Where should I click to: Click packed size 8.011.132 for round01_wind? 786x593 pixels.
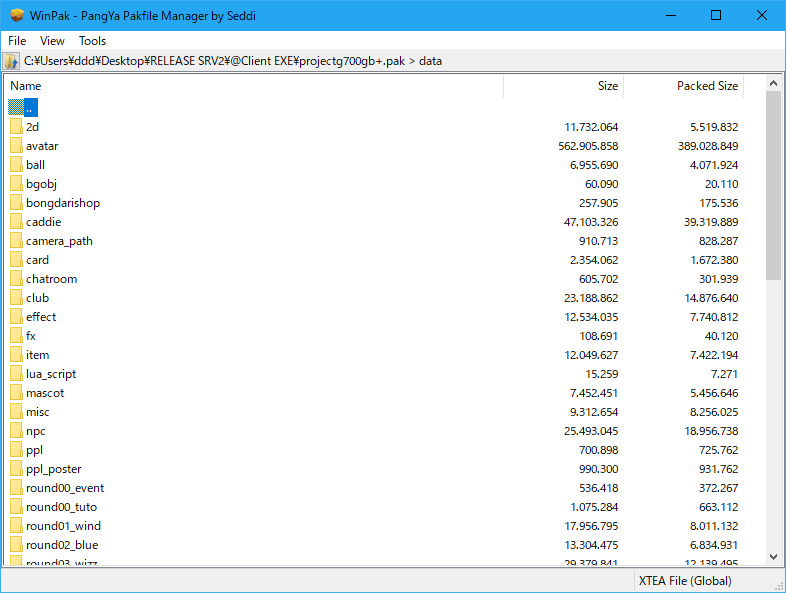point(714,526)
